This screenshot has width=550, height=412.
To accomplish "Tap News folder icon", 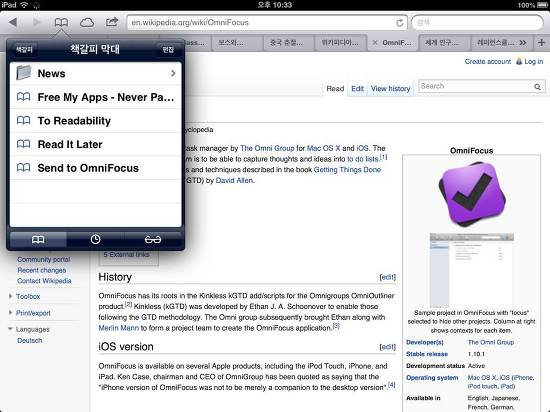I will point(24,73).
